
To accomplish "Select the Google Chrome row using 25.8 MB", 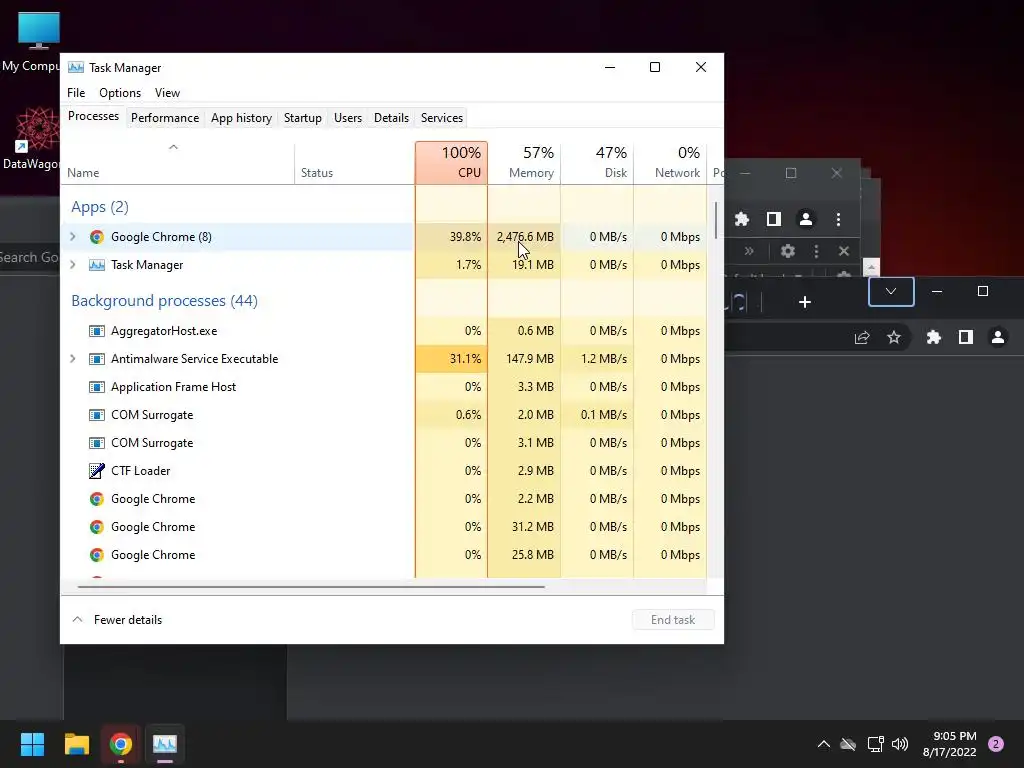I will (384, 554).
